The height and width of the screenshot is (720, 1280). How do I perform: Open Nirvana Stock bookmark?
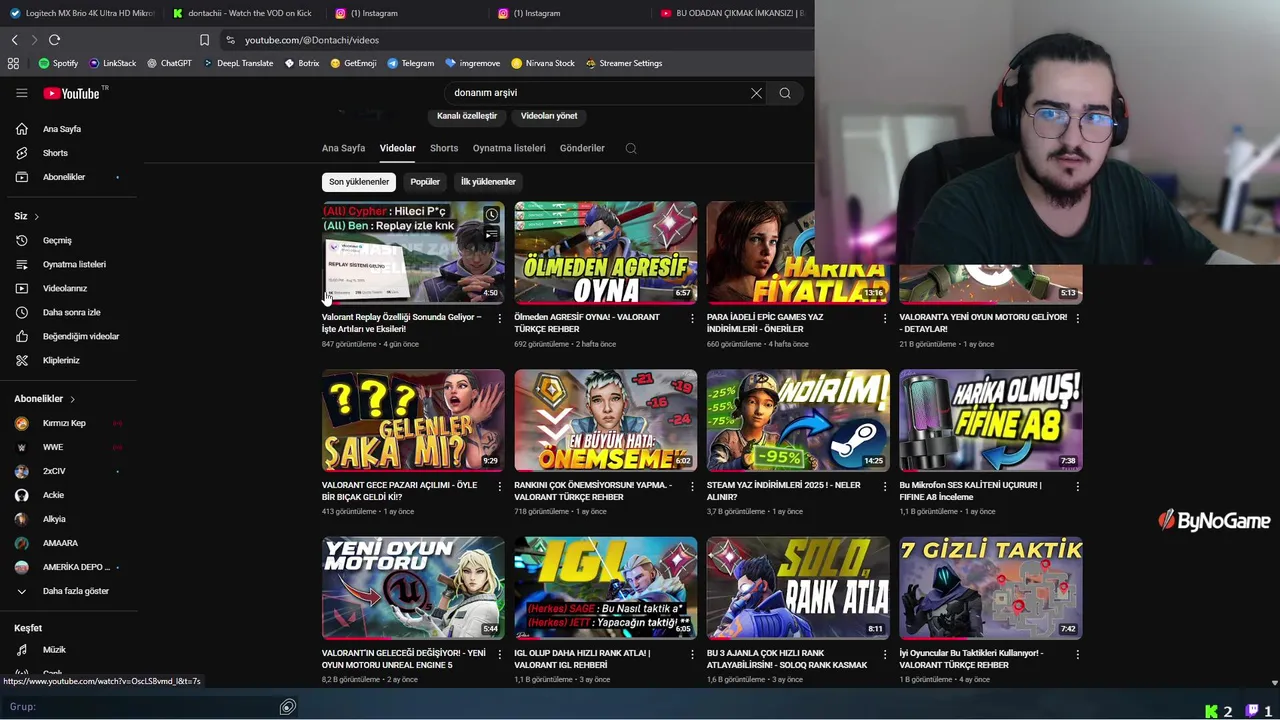click(542, 63)
